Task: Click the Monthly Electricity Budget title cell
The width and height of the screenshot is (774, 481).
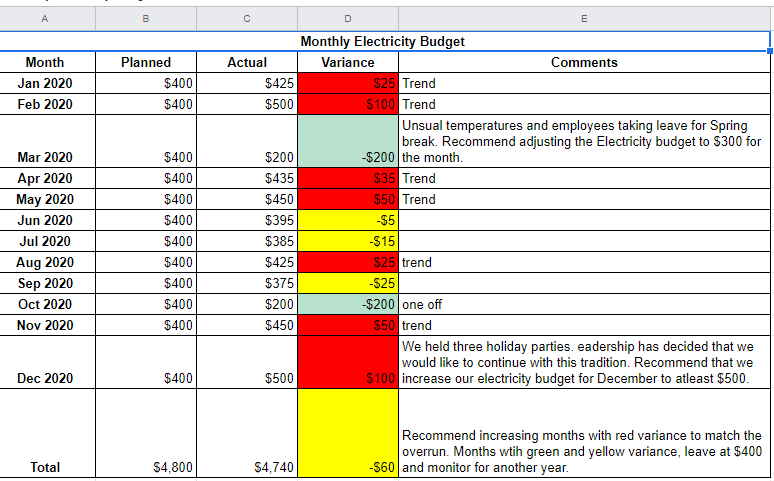Action: click(x=385, y=41)
